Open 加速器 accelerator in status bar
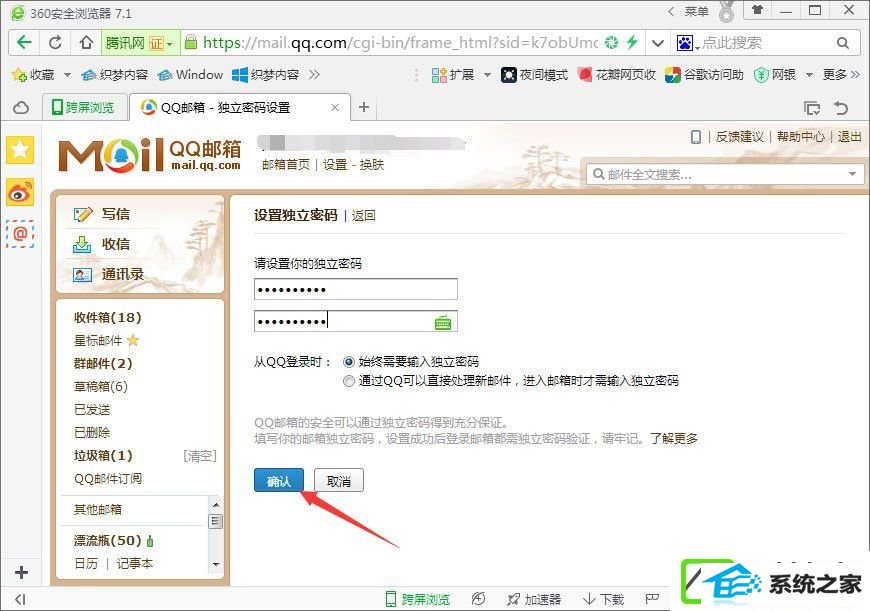This screenshot has width=870, height=611. (x=534, y=599)
